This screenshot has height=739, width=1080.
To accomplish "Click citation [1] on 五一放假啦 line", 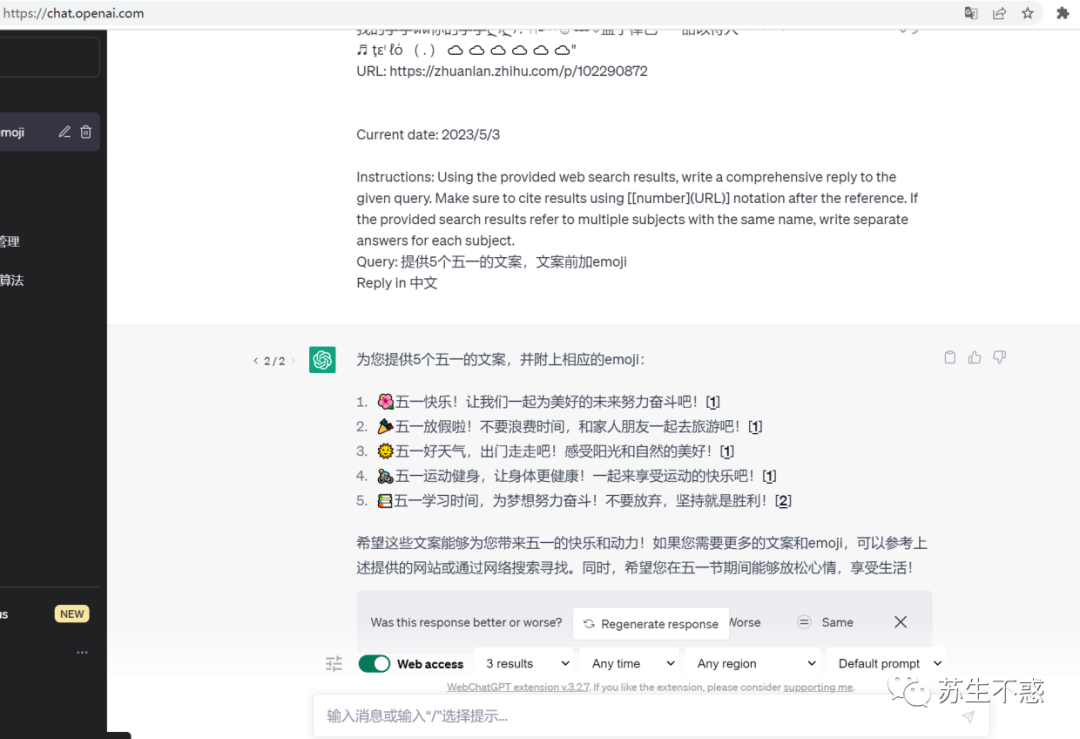I will (755, 427).
